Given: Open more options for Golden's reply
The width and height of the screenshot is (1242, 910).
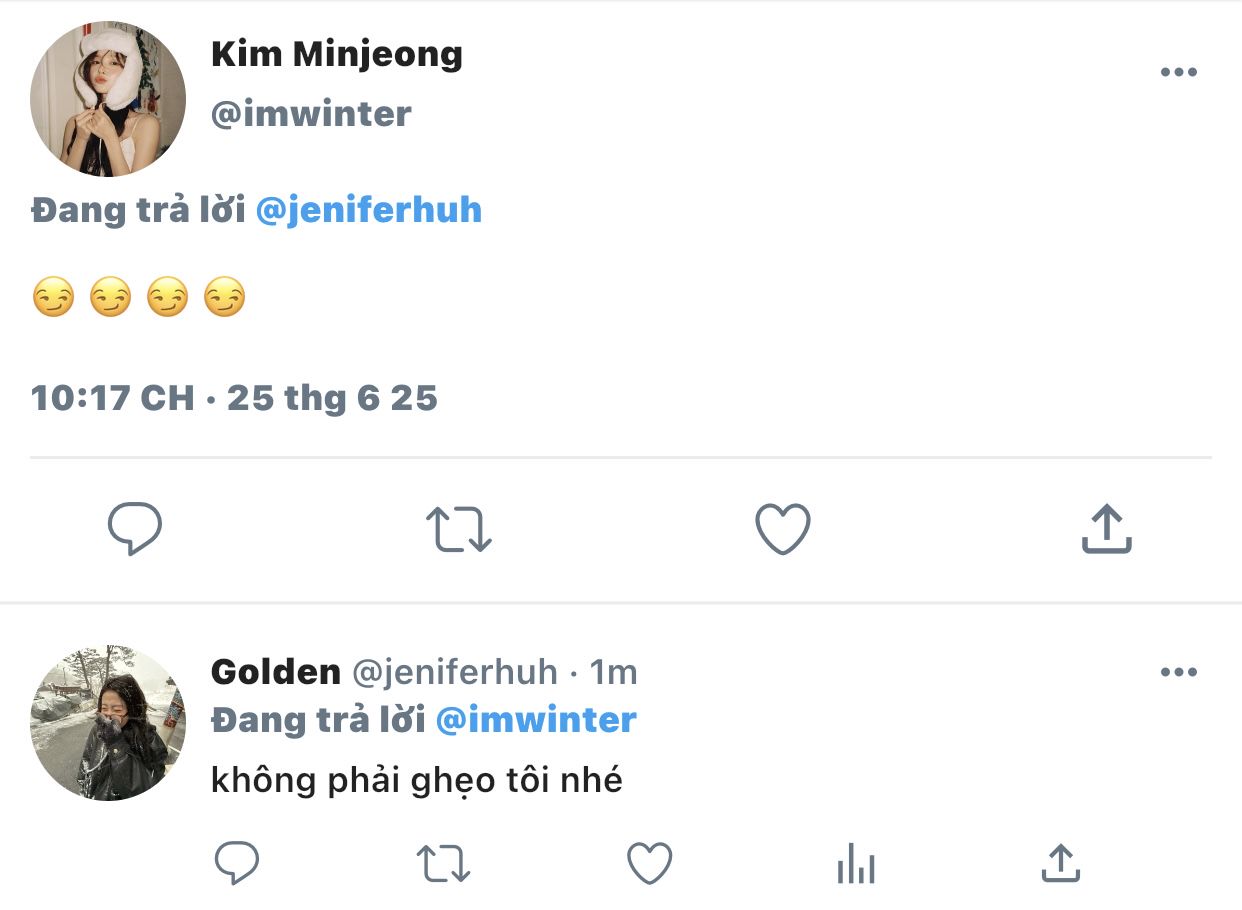Looking at the screenshot, I should (x=1178, y=672).
